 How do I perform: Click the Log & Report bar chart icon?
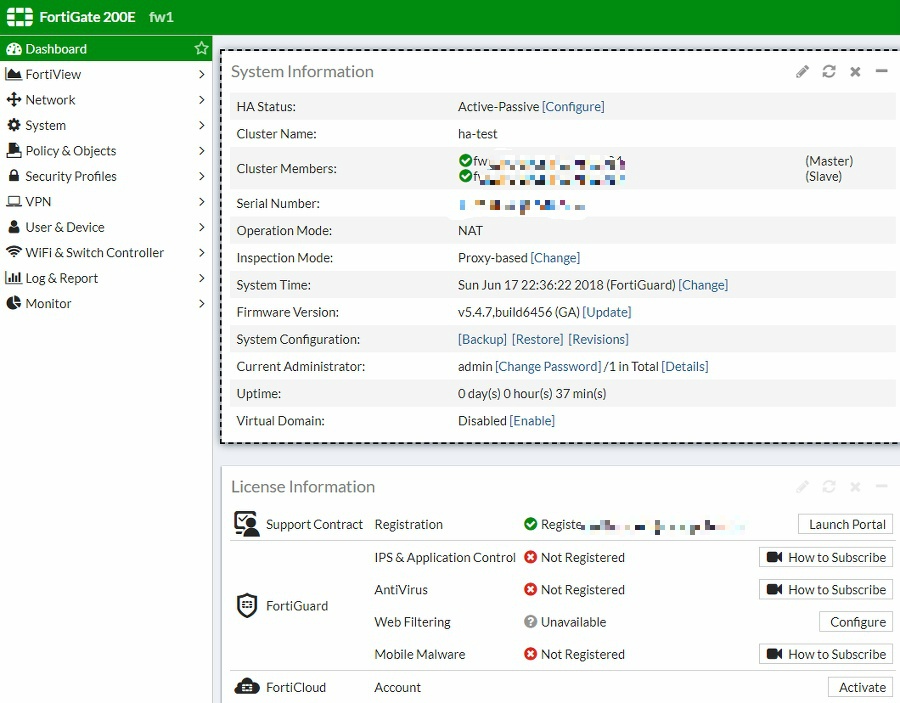point(13,278)
